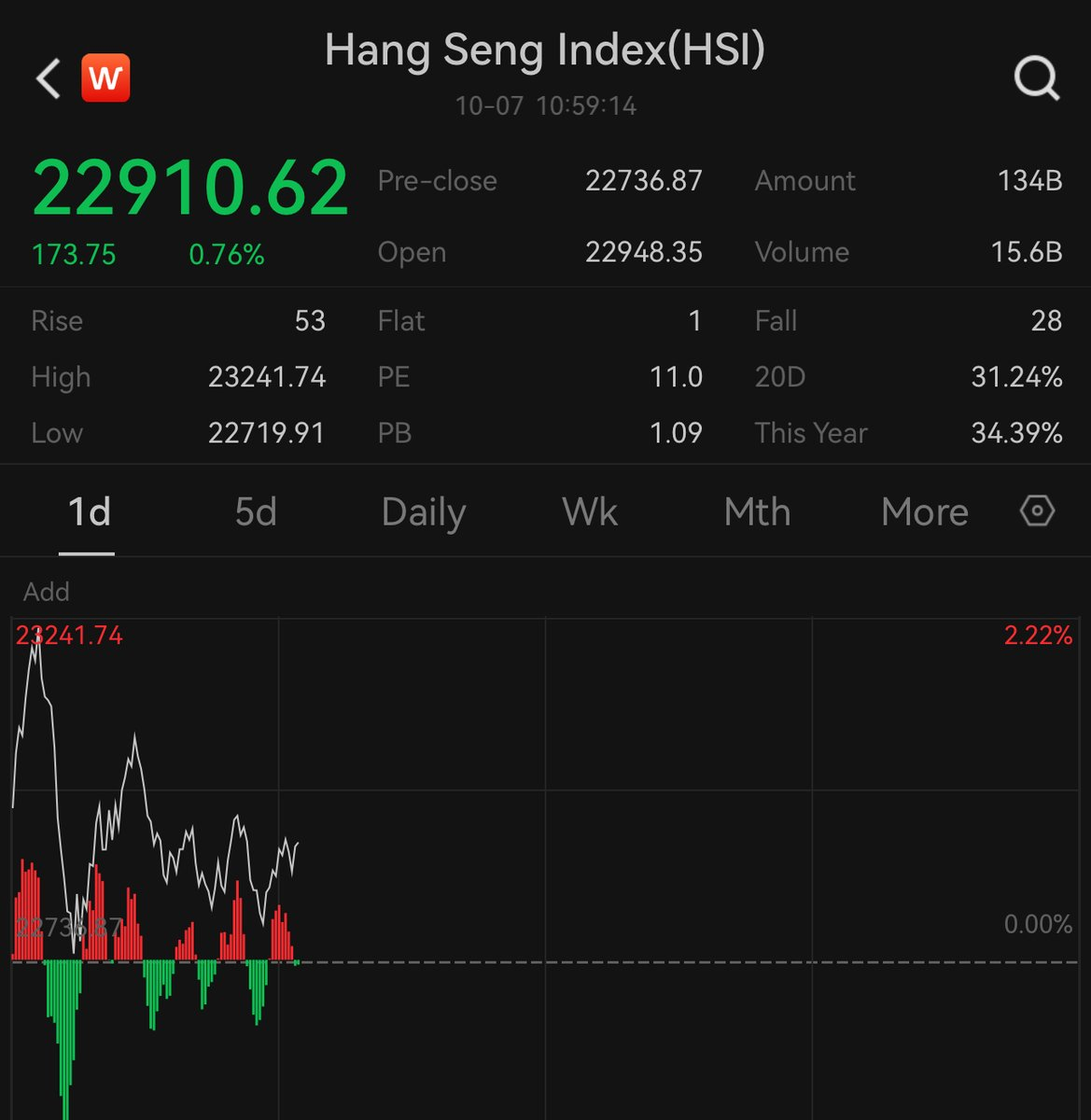Tap the This Year value 34.39%
1091x1120 pixels.
point(1016,433)
